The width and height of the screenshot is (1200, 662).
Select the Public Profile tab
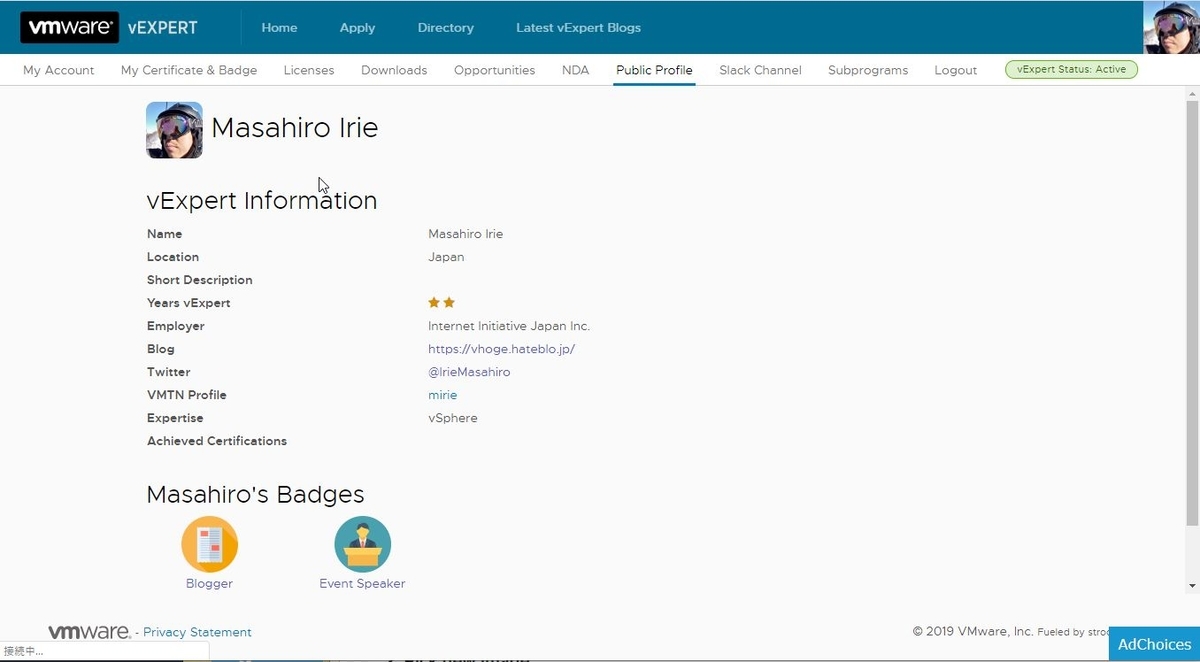654,70
